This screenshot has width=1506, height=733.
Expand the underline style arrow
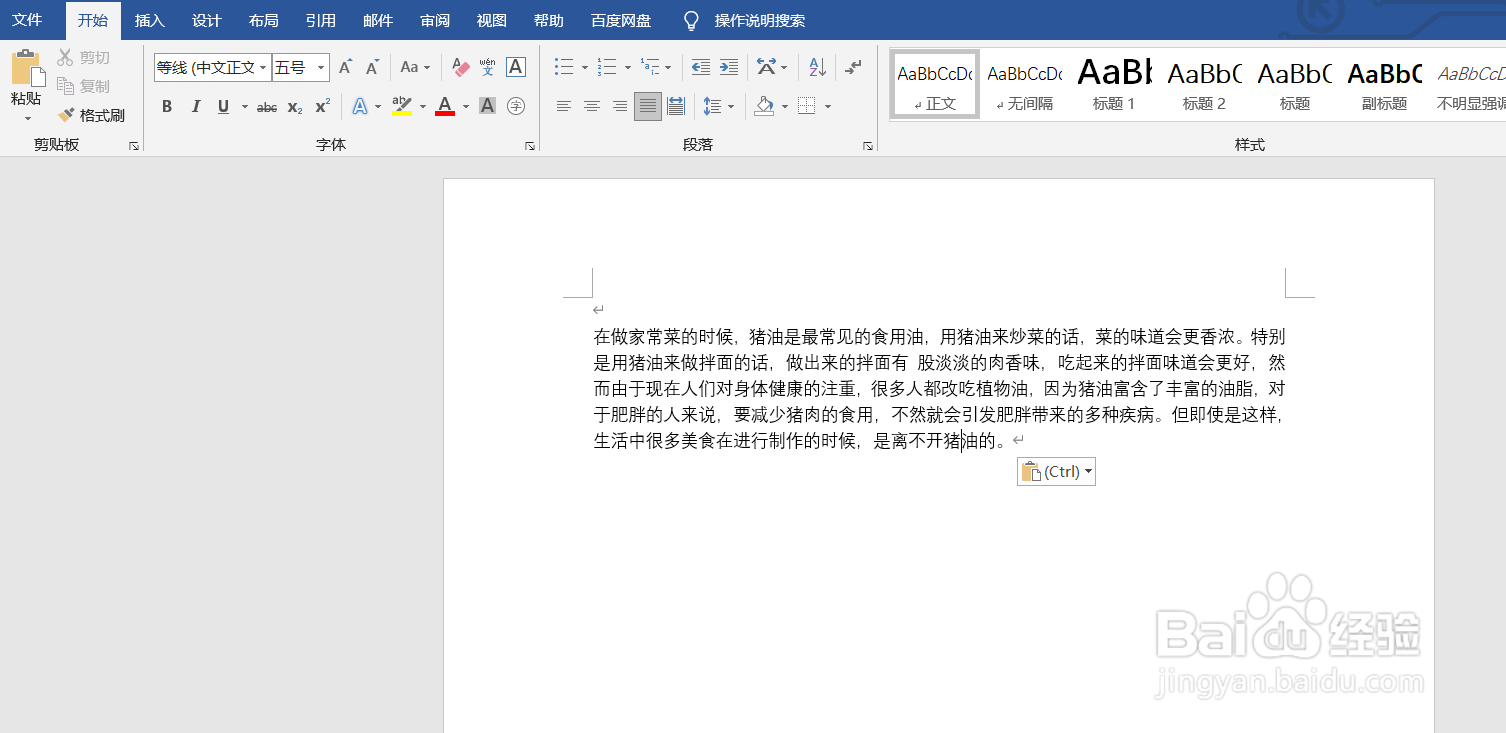[243, 106]
